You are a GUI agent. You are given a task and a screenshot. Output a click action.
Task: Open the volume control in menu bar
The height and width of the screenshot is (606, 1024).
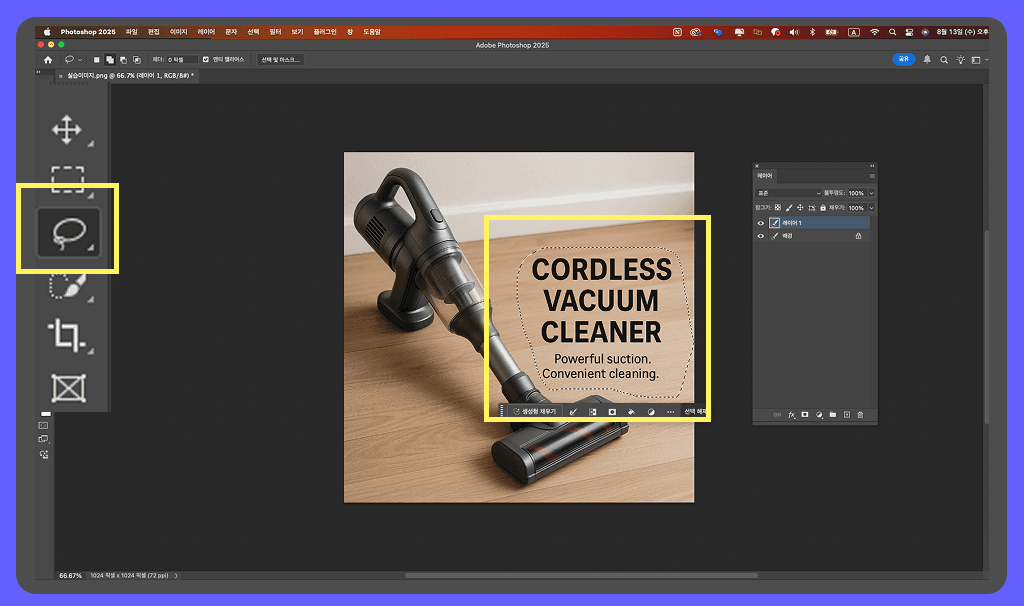(794, 32)
